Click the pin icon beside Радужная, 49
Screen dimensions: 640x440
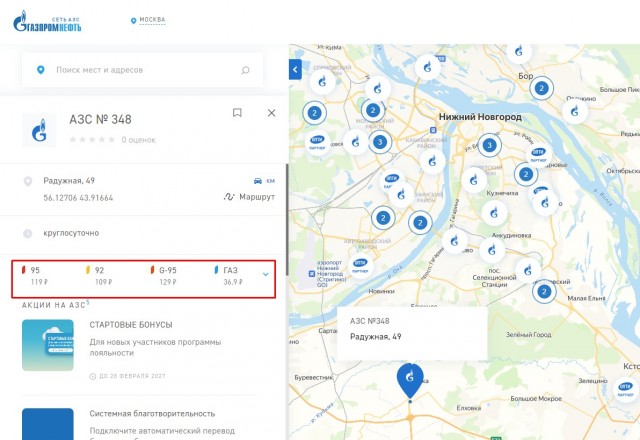(28, 181)
